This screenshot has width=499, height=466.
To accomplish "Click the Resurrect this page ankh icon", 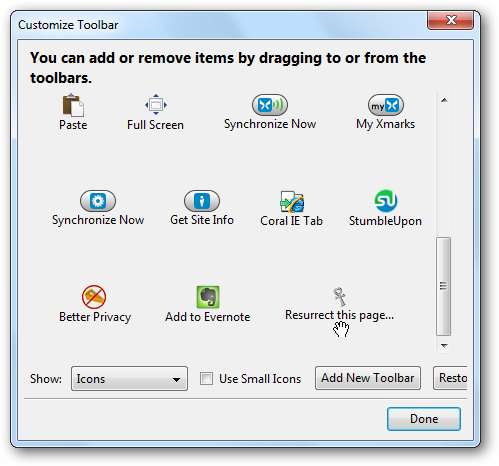I will point(339,297).
